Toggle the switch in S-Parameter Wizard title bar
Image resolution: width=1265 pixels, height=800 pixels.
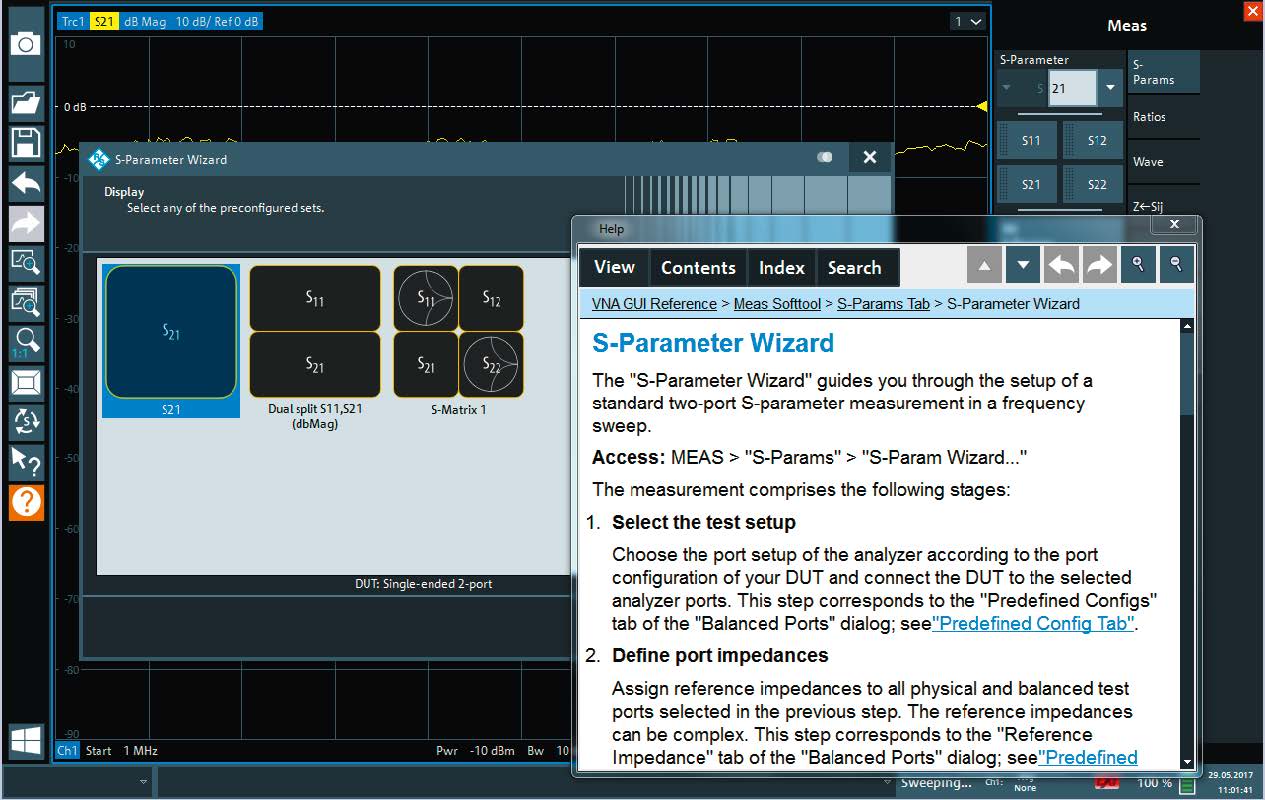coord(824,158)
